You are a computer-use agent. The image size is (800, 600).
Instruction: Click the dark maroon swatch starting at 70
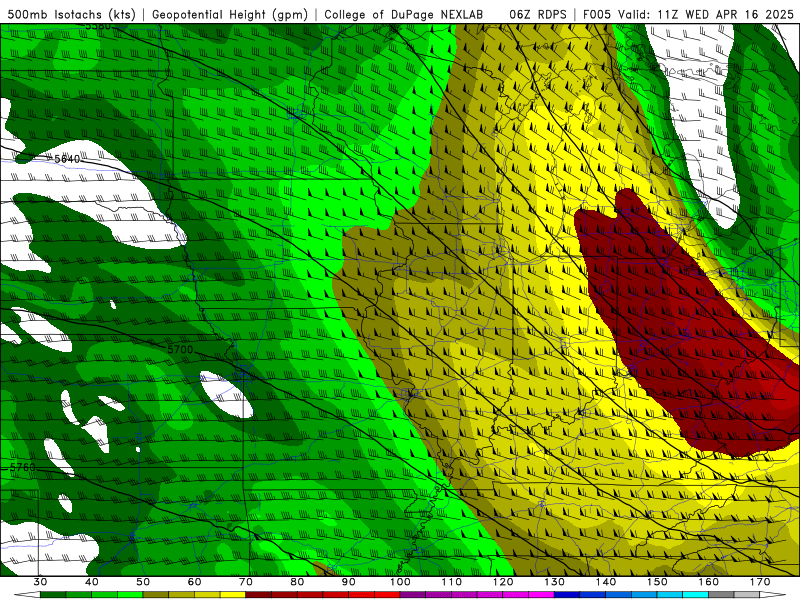259,595
